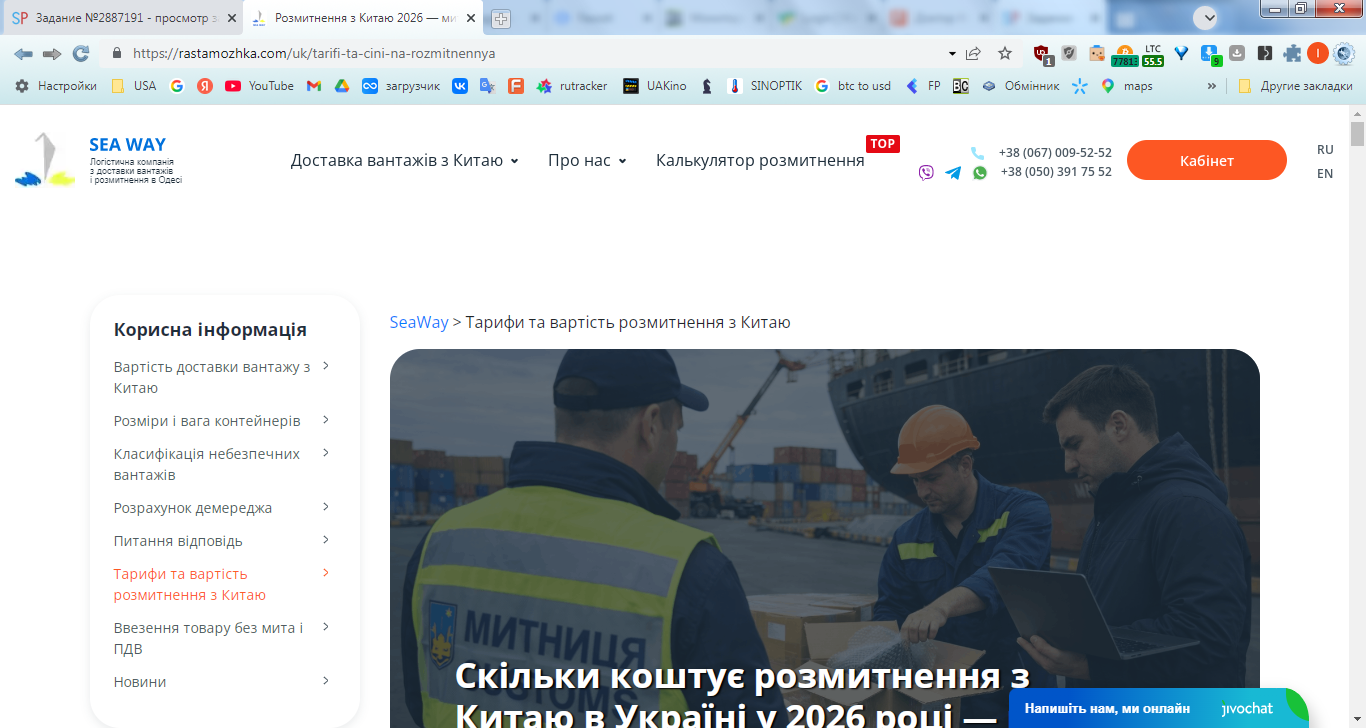Switch site language to EN
The width and height of the screenshot is (1366, 728).
(1325, 173)
